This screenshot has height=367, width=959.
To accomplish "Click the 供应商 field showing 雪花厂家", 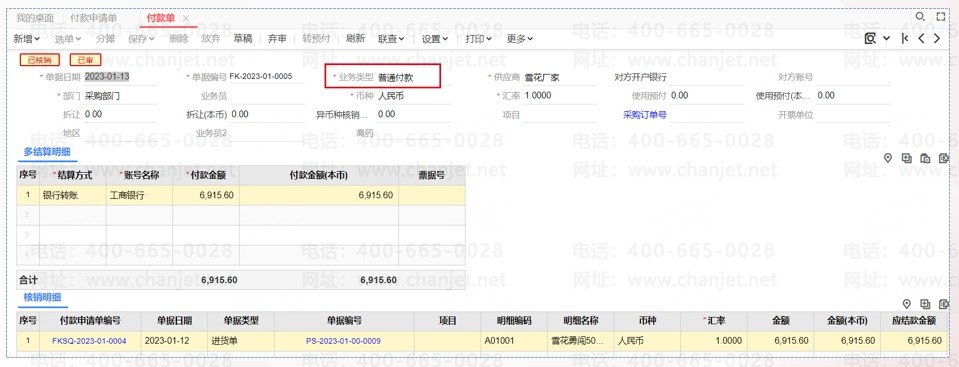I will click(560, 78).
